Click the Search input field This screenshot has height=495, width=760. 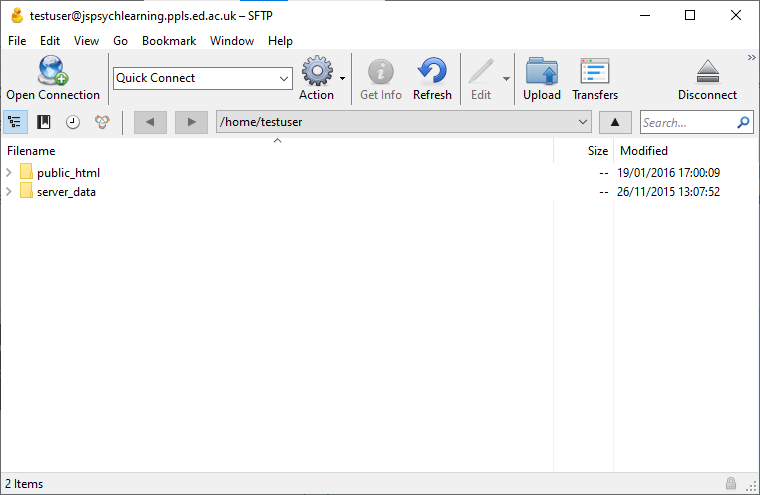click(688, 122)
